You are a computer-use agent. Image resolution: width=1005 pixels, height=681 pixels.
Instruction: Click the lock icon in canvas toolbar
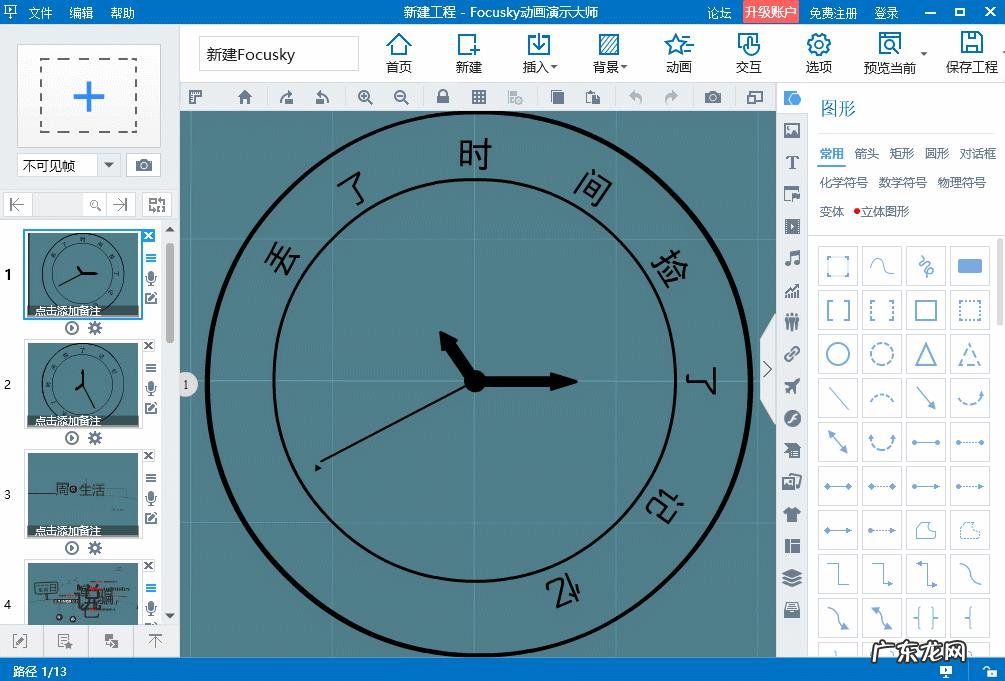pyautogui.click(x=442, y=97)
